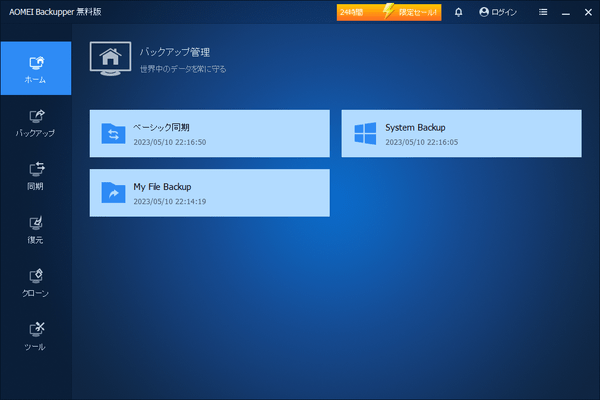Click the 2023/05/10 22:16:50 timestamp
Screen dimensions: 600x400
(170, 142)
